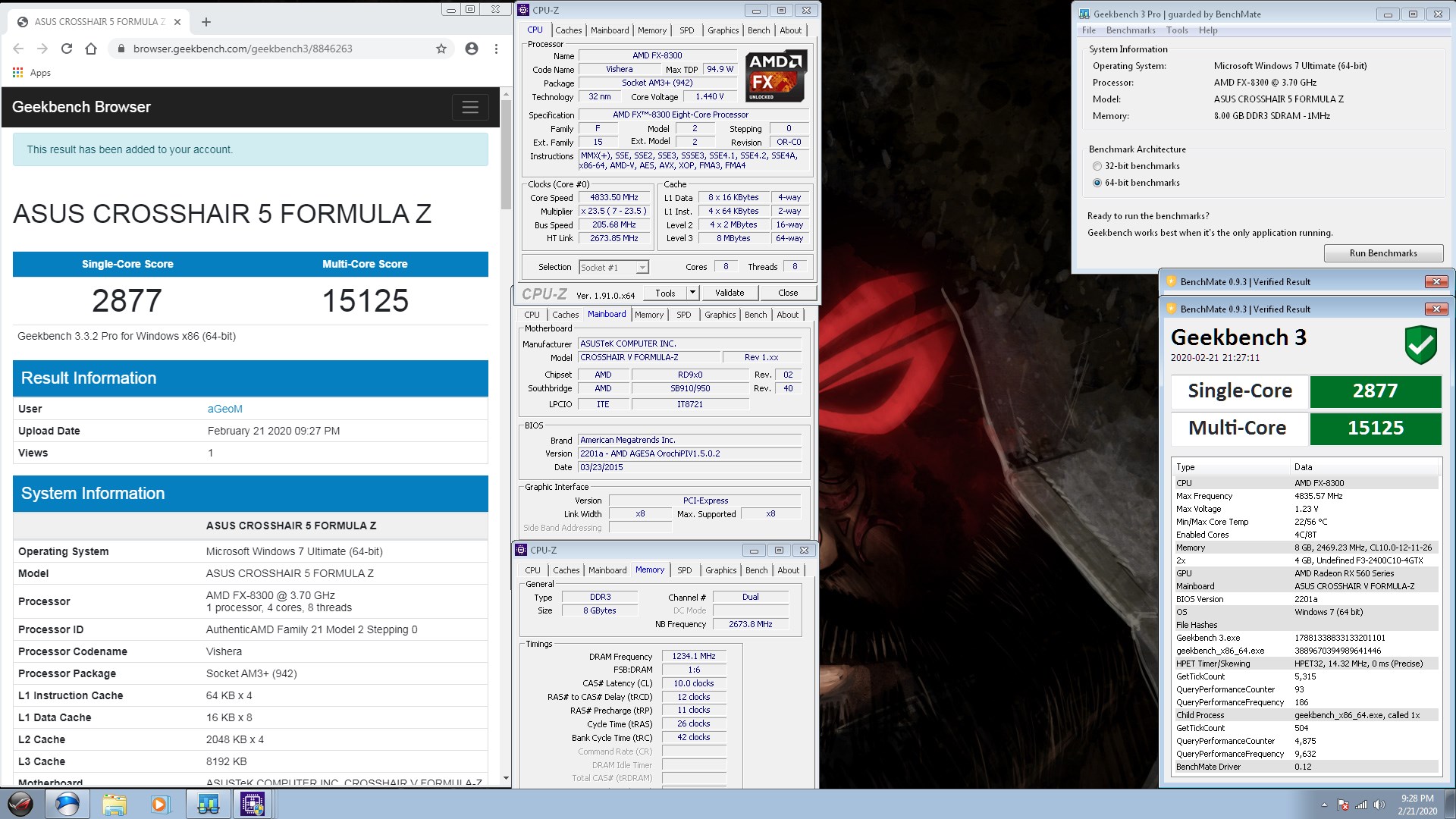Open the Benchmarks menu in Geekbench

(1131, 30)
